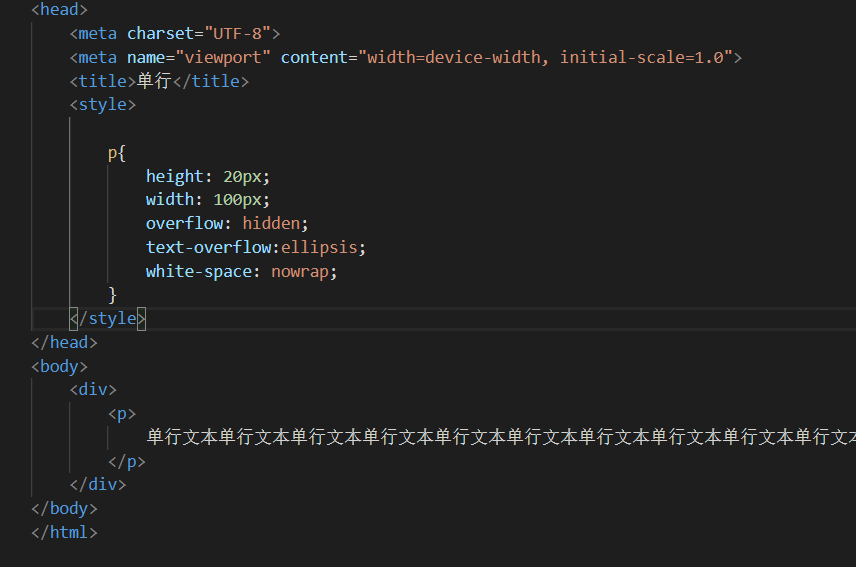Click the "viewport" attribute value
Image resolution: width=856 pixels, height=567 pixels.
[x=223, y=57]
